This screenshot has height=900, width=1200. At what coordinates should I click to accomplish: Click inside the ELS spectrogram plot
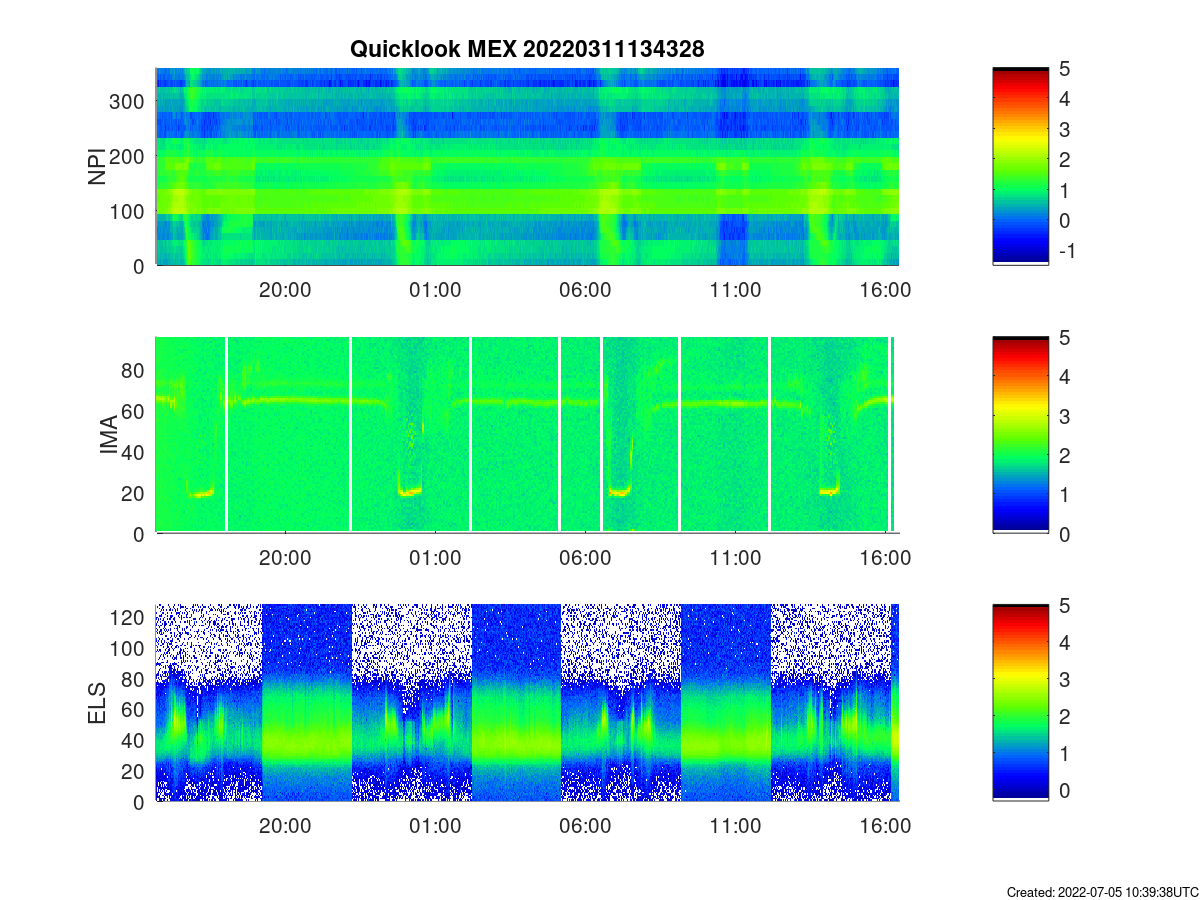tap(527, 703)
